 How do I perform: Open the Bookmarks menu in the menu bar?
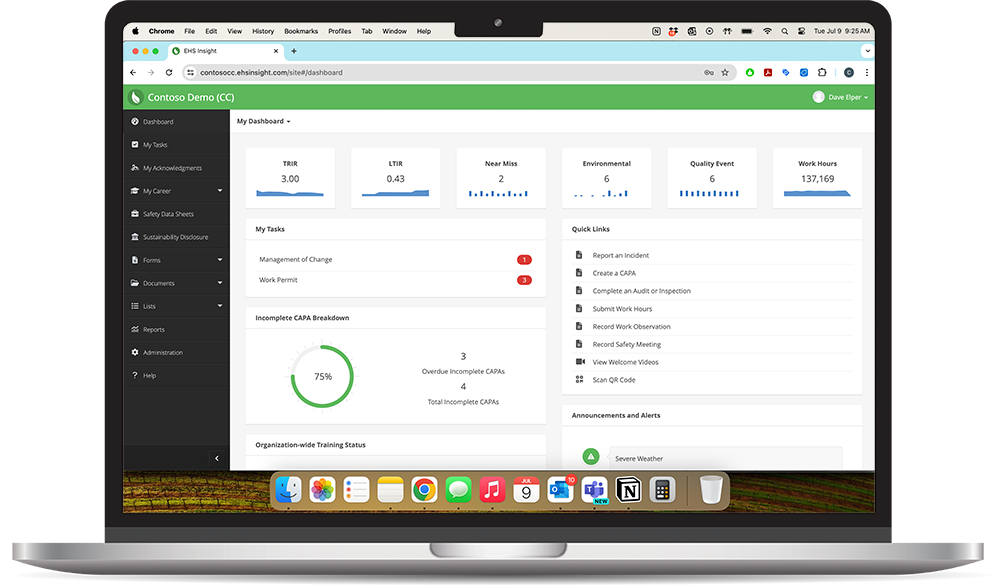click(300, 30)
